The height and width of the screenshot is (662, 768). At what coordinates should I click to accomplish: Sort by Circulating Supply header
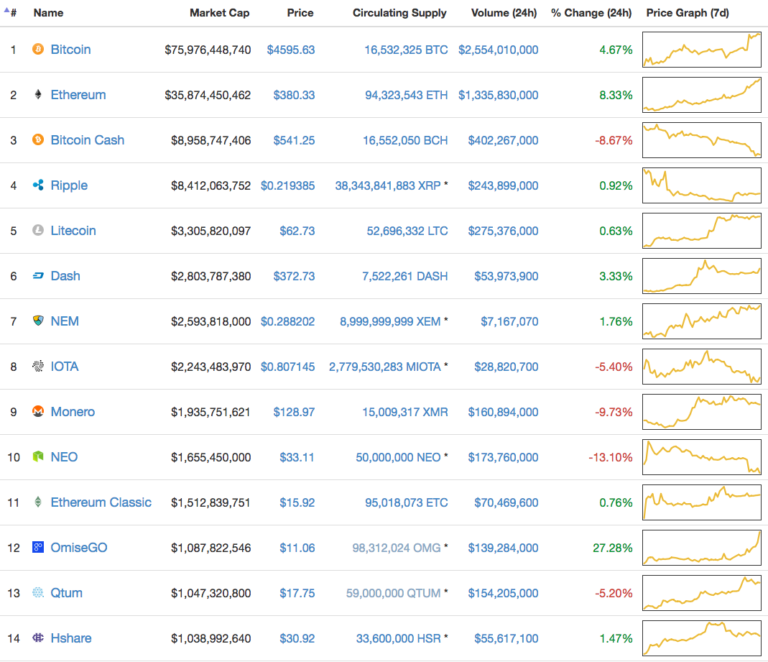(399, 13)
